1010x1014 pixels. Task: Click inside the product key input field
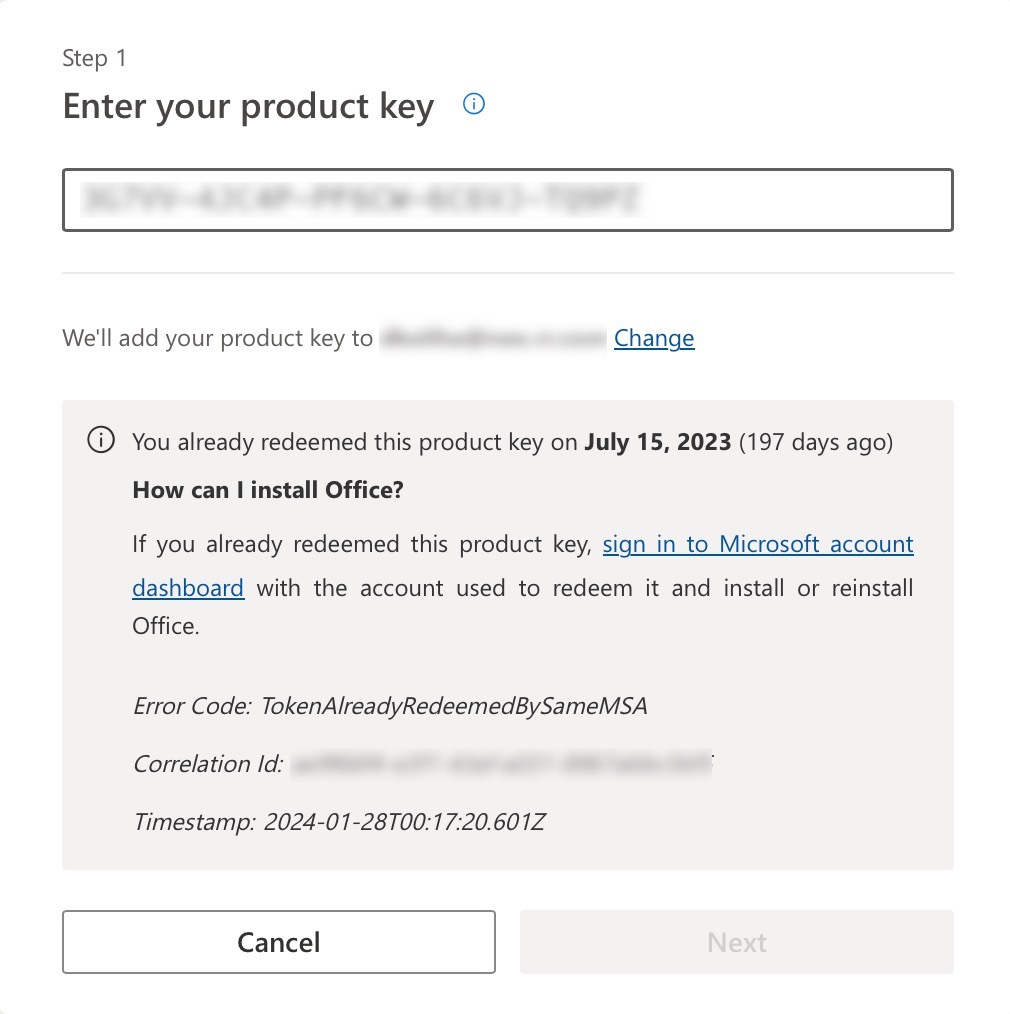[x=507, y=200]
